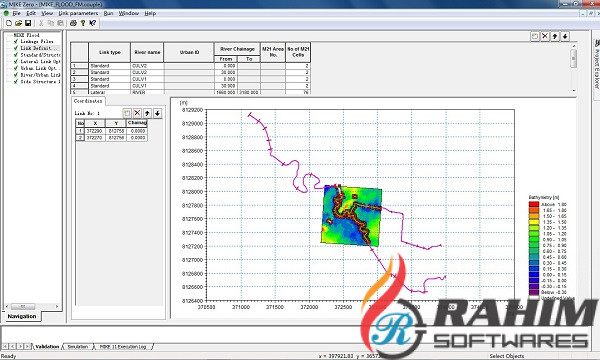Click the X value of coordinate point 1
Viewport: 600px width, 360px height.
tap(95, 131)
